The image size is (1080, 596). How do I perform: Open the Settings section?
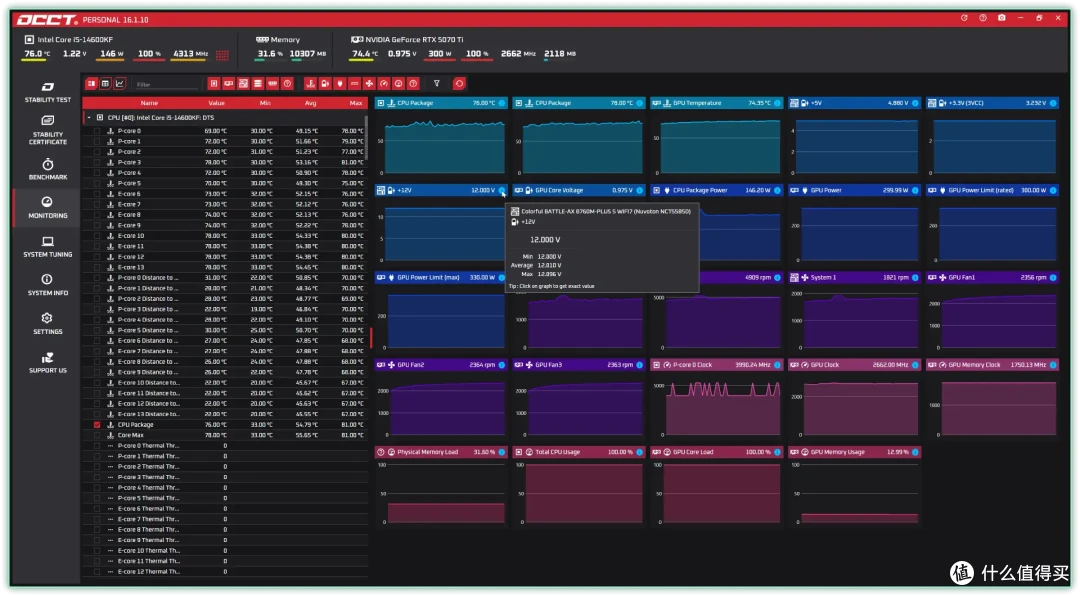pyautogui.click(x=48, y=323)
